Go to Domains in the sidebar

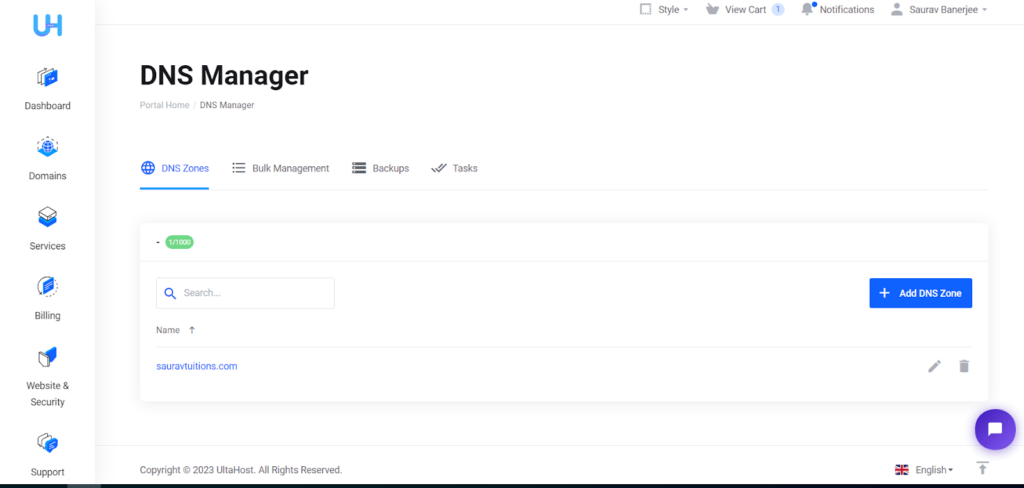coord(47,147)
